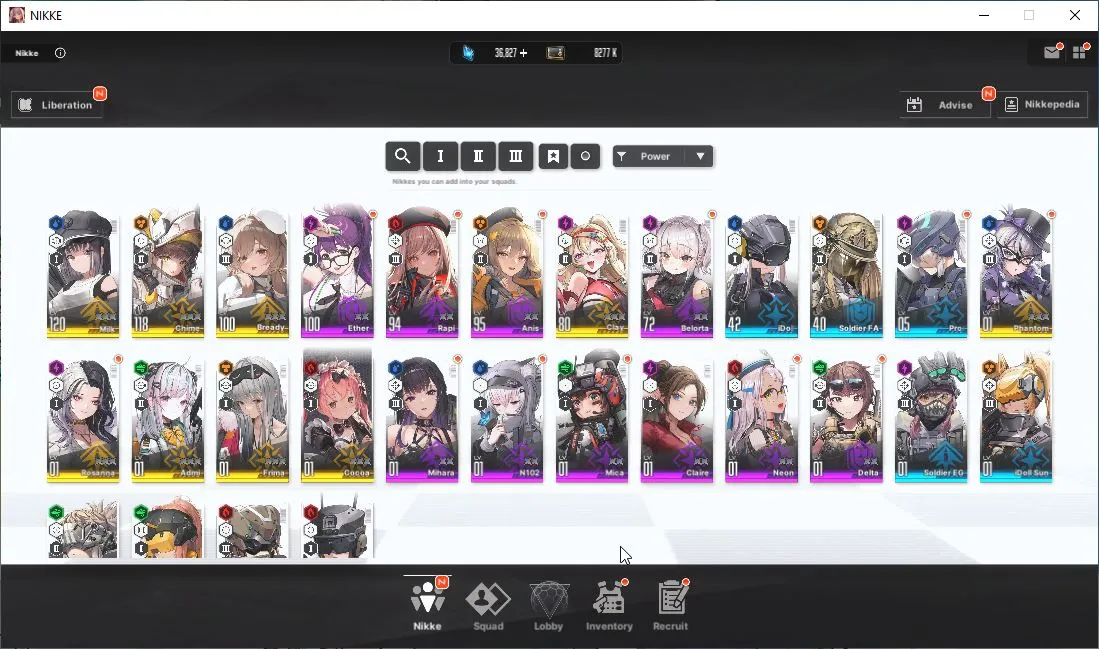Toggle the burst I filter
This screenshot has width=1099, height=649.
(x=440, y=156)
